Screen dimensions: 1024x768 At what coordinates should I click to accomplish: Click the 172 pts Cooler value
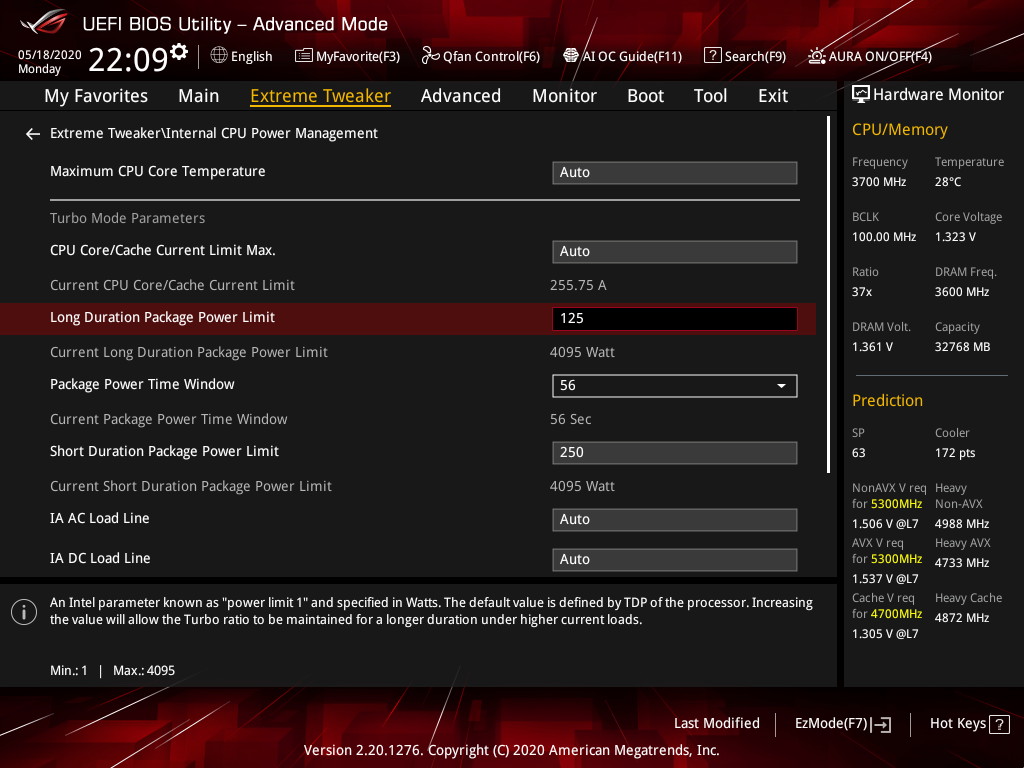point(955,453)
